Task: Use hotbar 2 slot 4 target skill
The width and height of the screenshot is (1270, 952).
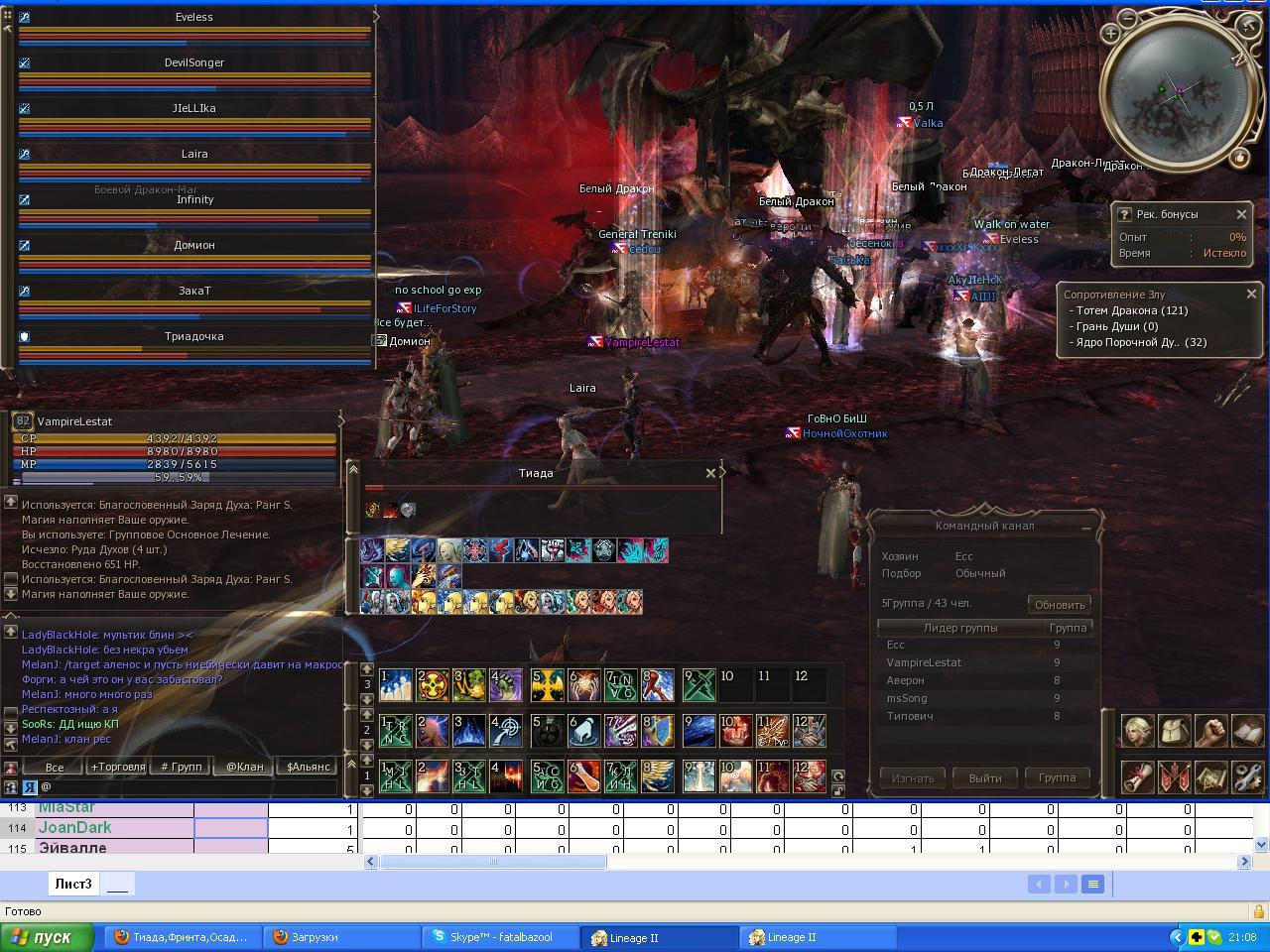Action: coord(505,731)
